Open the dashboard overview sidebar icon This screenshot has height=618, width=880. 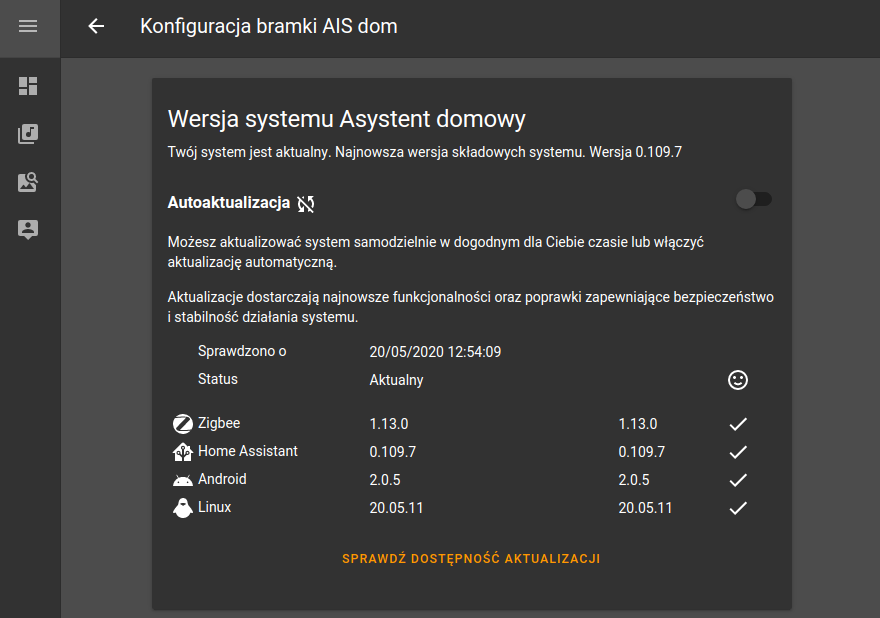click(x=28, y=86)
